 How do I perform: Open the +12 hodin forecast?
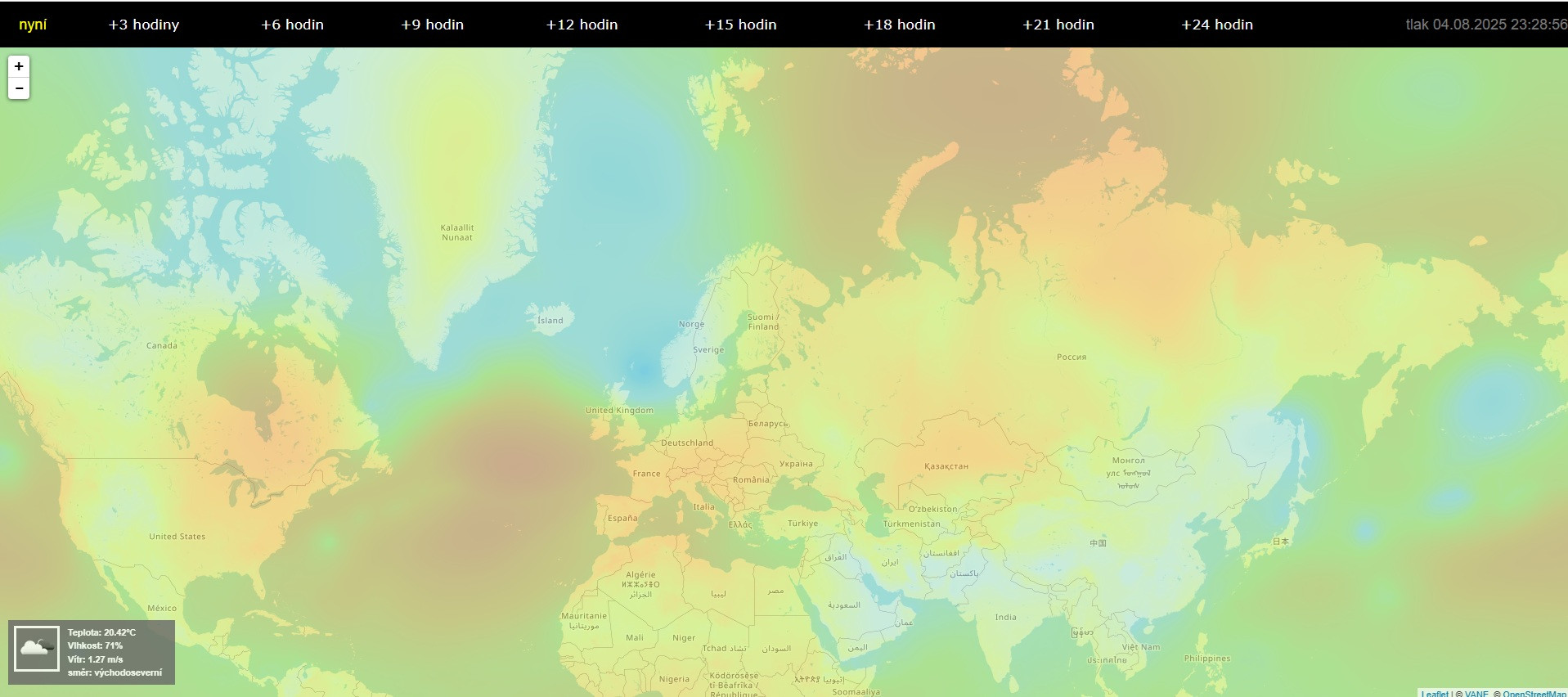click(582, 25)
